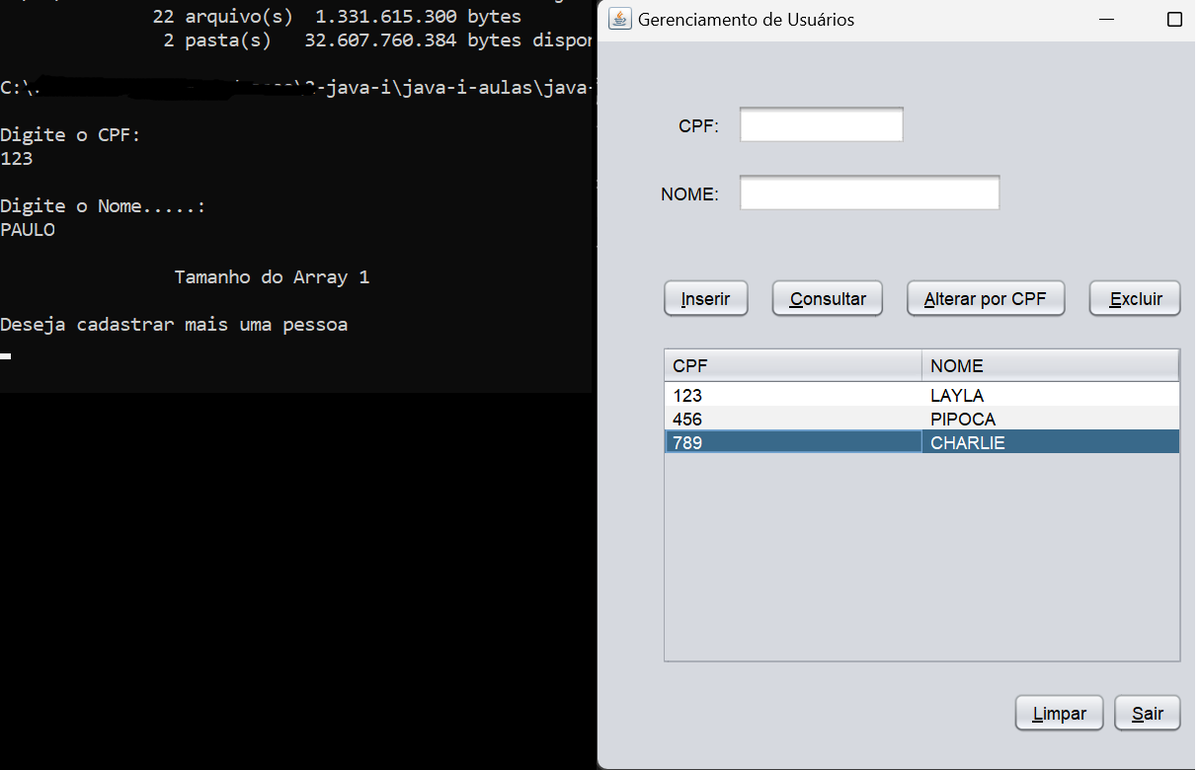Image resolution: width=1200 pixels, height=770 pixels.
Task: Select the LAYLA name cell
Action: 1050,395
